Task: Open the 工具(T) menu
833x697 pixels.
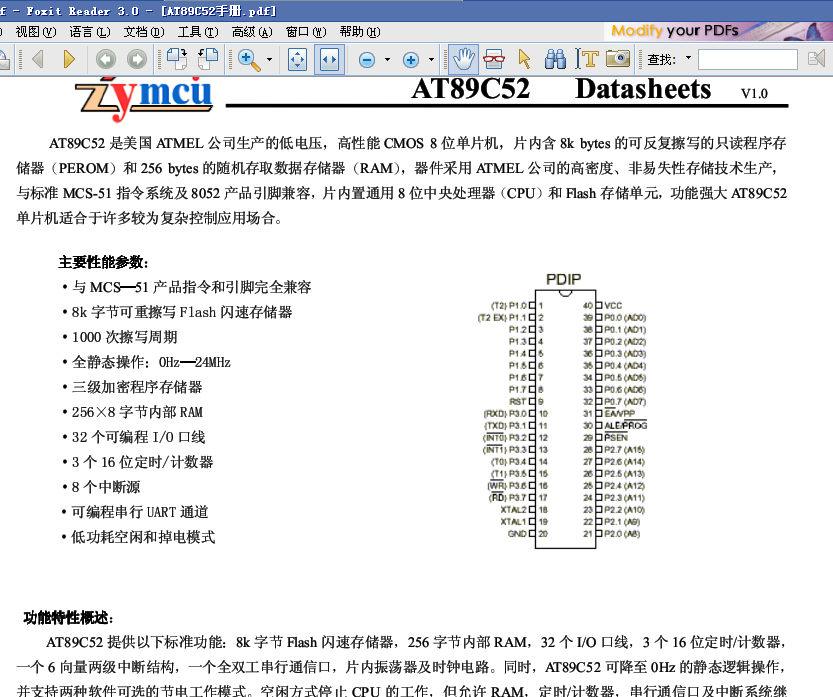Action: pyautogui.click(x=198, y=32)
